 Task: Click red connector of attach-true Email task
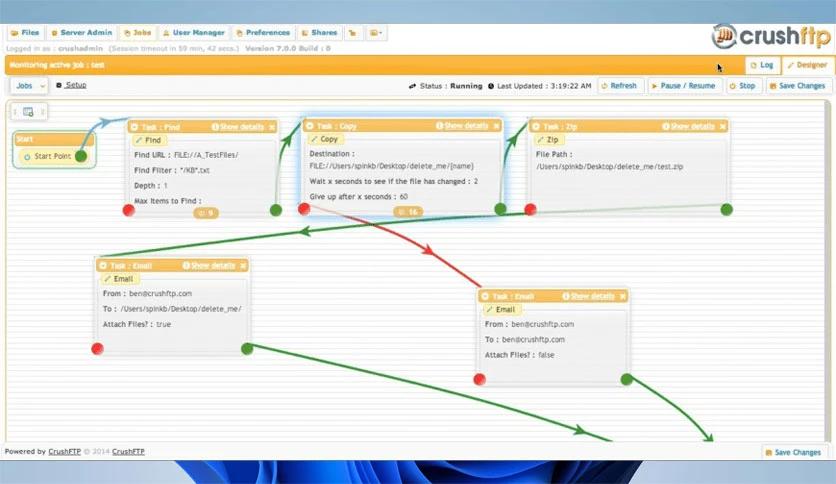[x=97, y=349]
